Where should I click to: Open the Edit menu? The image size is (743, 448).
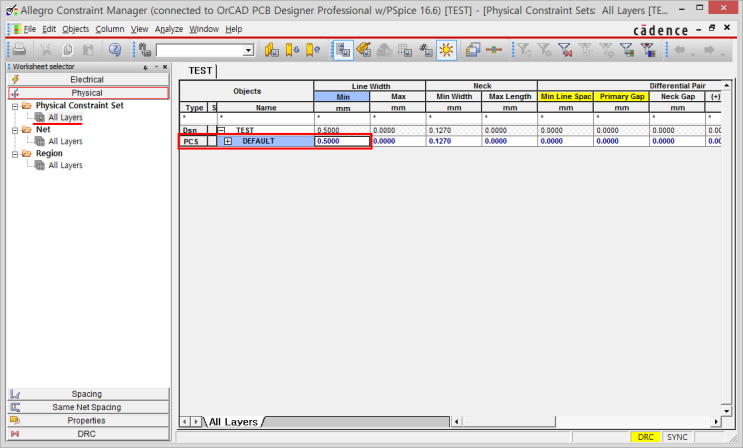pos(49,29)
